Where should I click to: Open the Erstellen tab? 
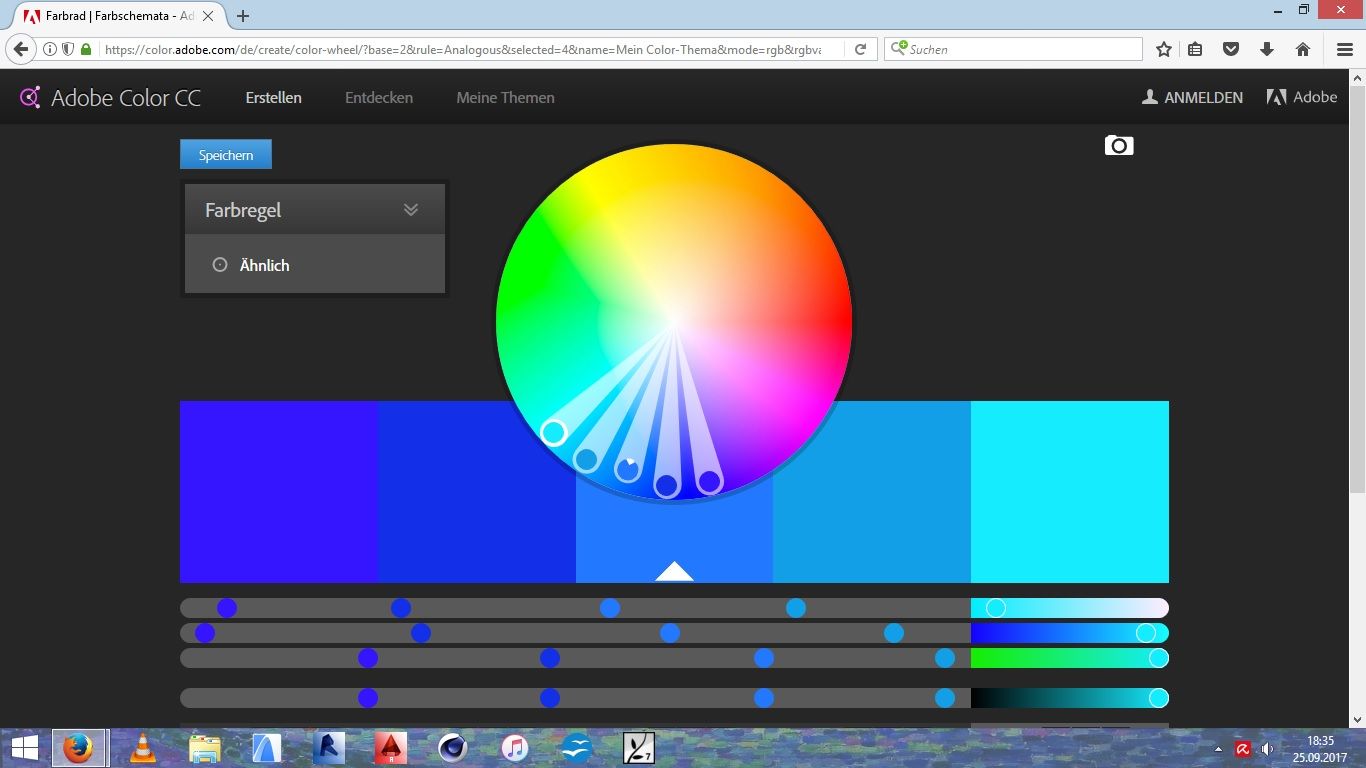pyautogui.click(x=274, y=97)
